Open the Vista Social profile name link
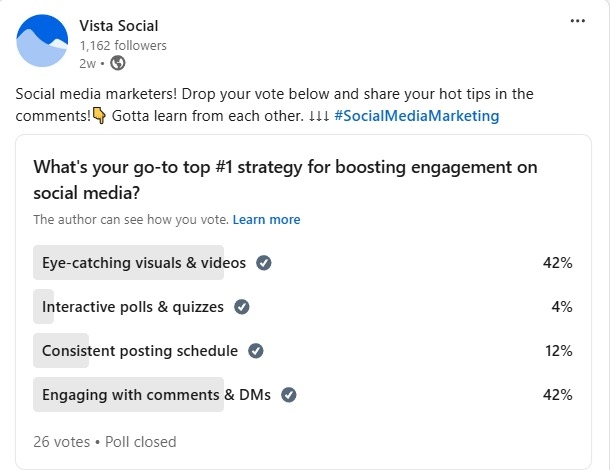The image size is (610, 470). click(x=118, y=25)
